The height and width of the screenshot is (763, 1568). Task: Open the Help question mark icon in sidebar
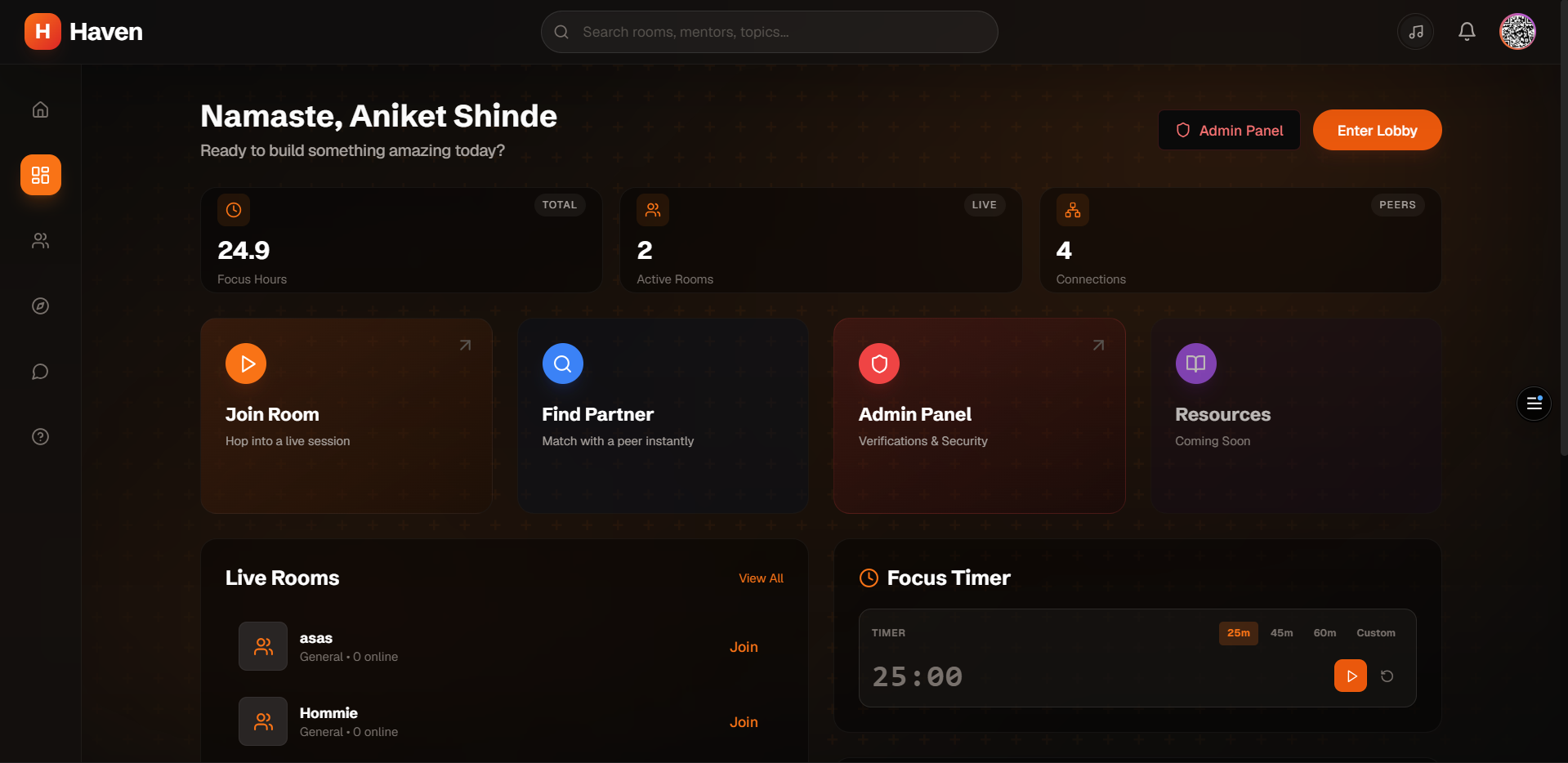pos(40,436)
